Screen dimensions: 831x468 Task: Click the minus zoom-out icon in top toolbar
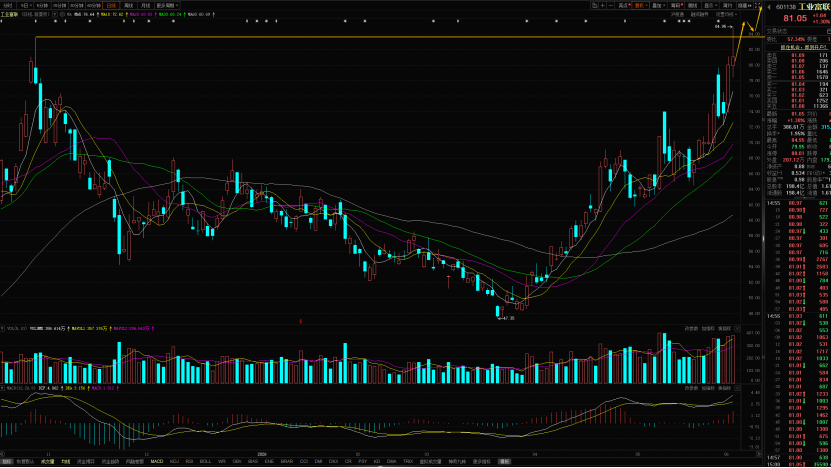click(x=611, y=5)
